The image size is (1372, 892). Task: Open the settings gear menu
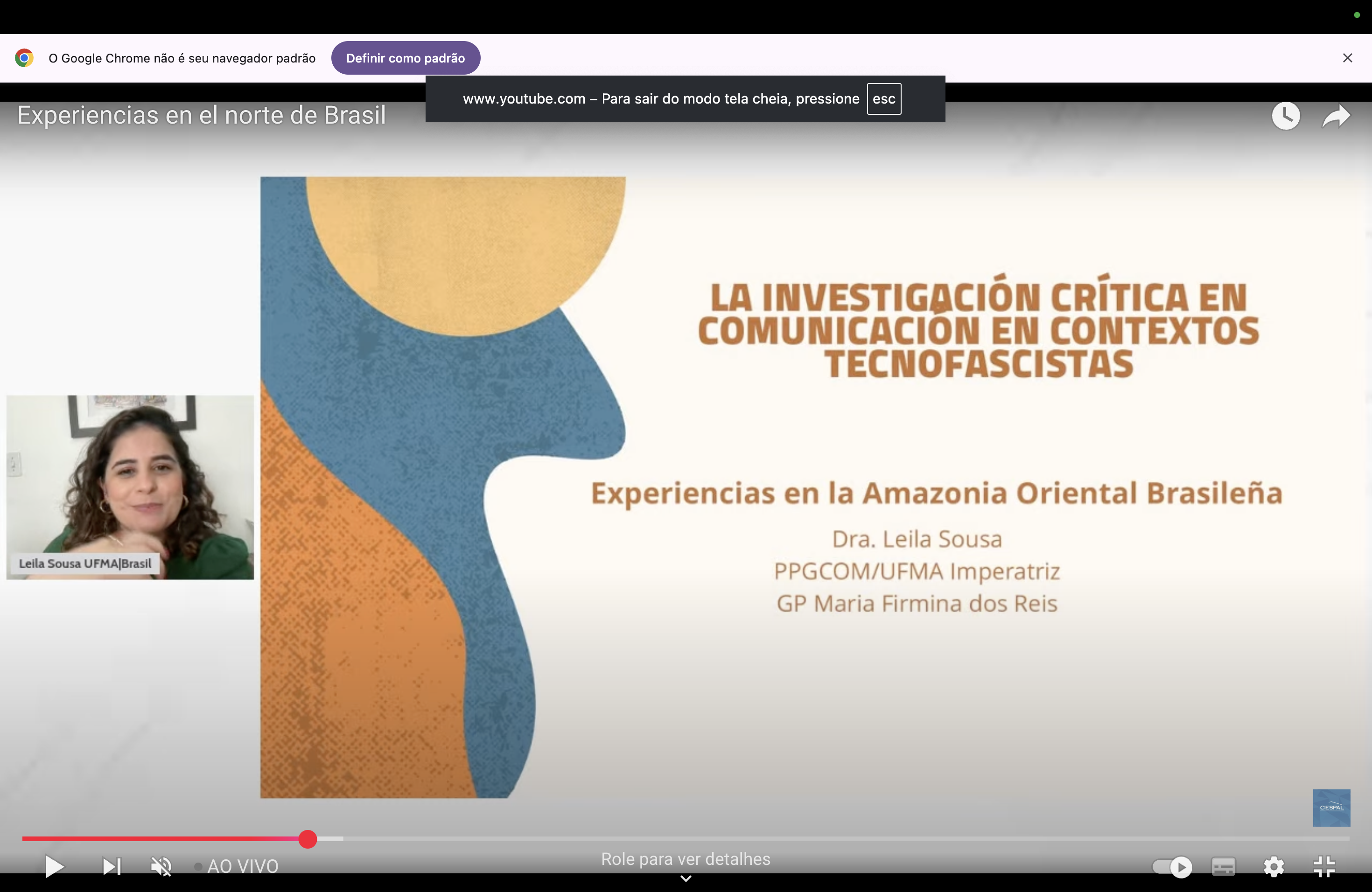[1274, 867]
